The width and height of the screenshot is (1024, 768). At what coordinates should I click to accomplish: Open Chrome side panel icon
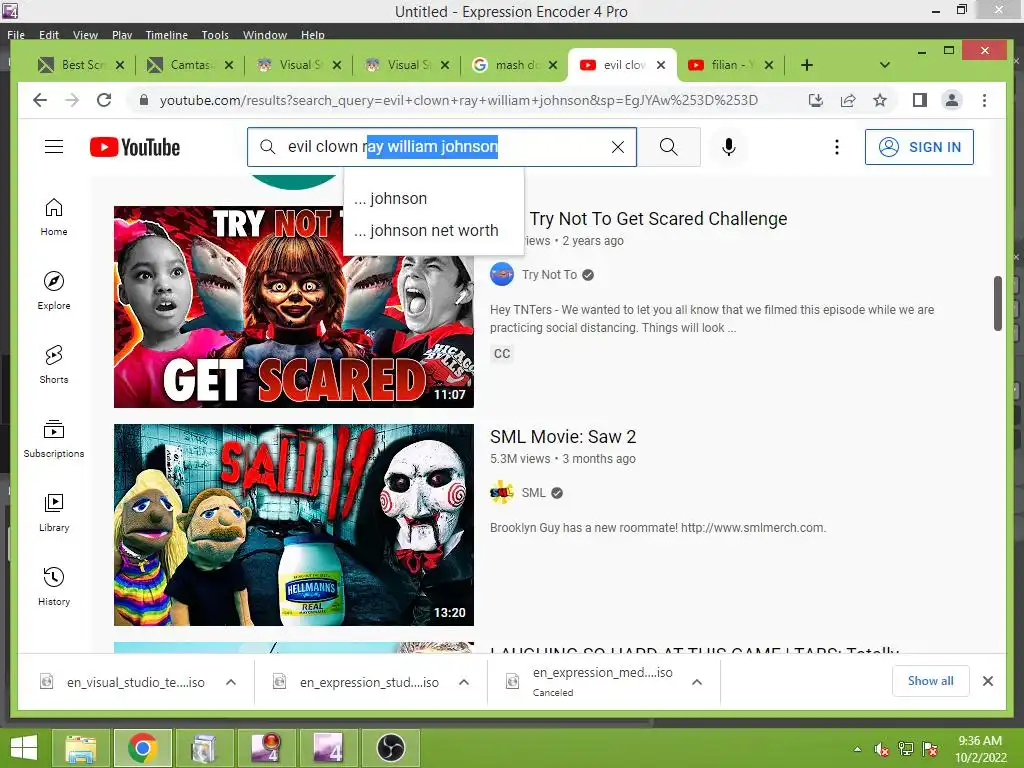920,100
